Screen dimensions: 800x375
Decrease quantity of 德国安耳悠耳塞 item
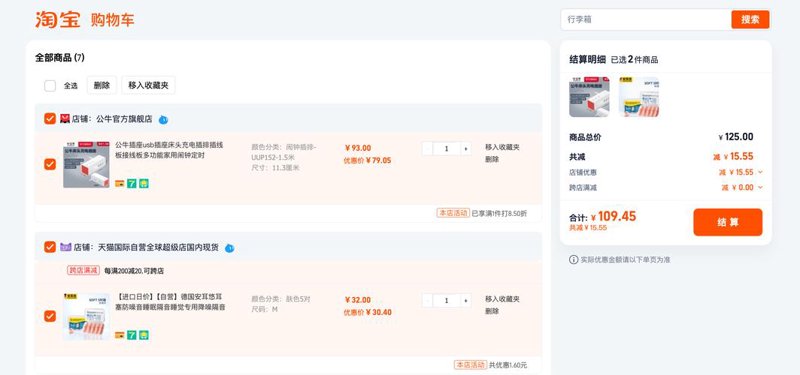[428, 301]
